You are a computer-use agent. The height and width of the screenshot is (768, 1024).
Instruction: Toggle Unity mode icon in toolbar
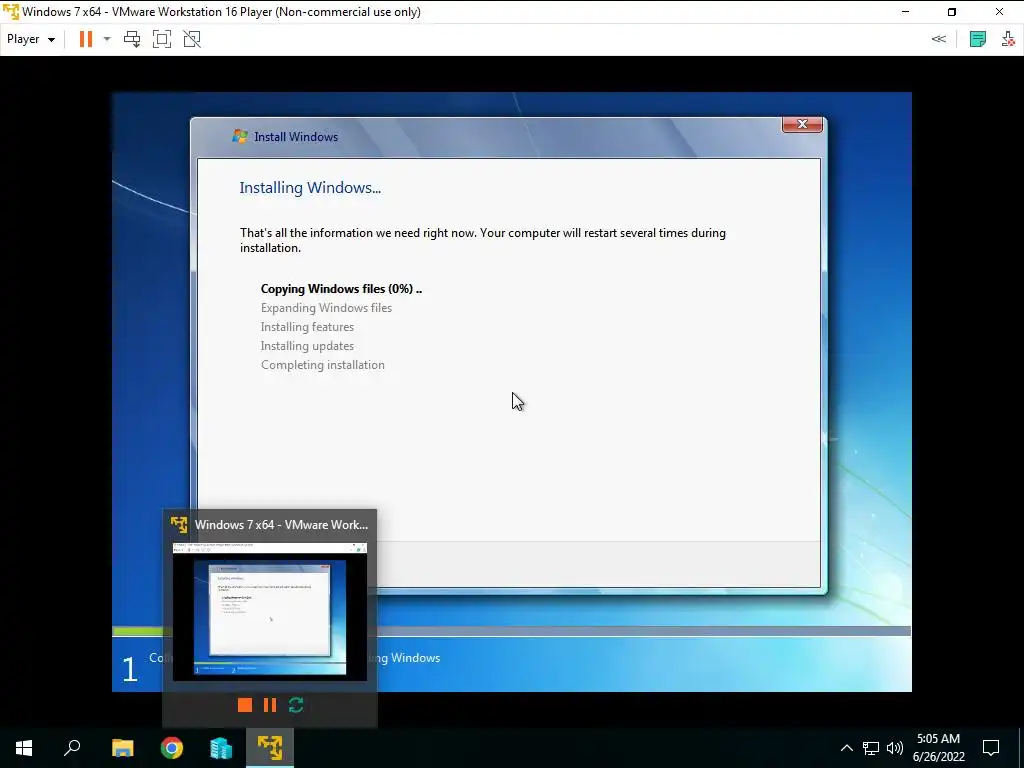(x=192, y=39)
